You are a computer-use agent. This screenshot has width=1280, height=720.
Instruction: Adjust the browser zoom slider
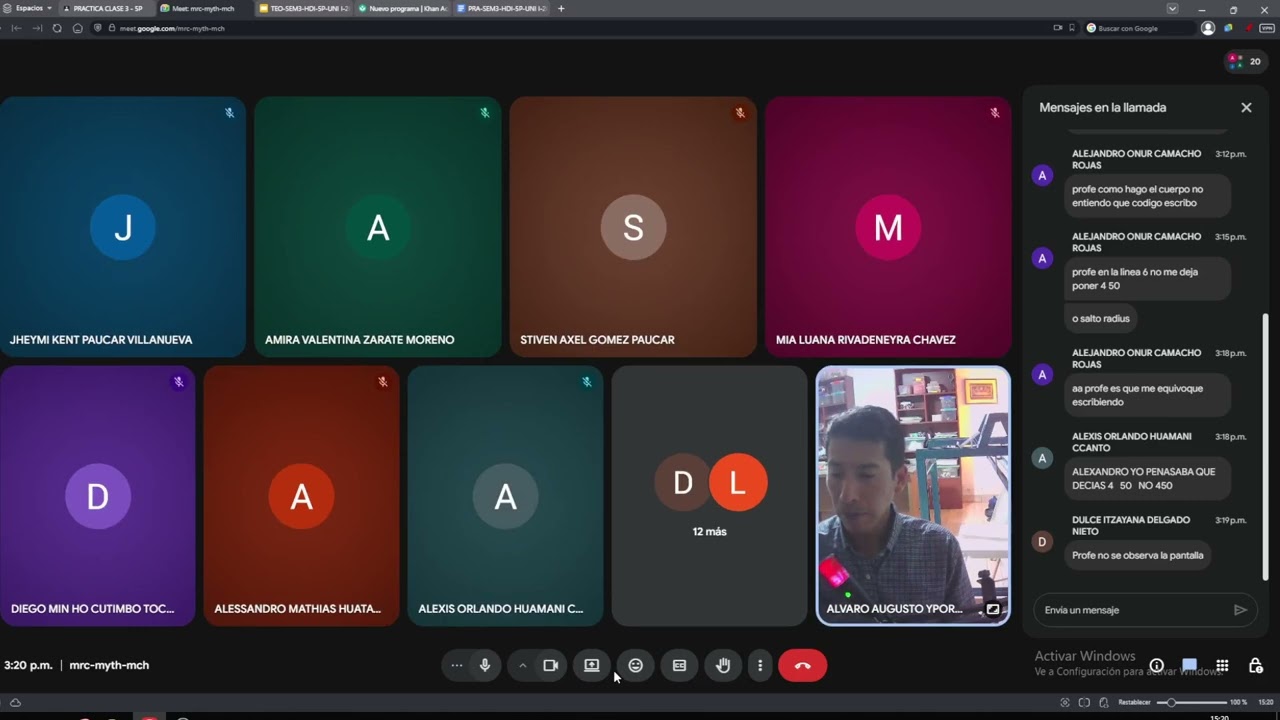(1190, 702)
